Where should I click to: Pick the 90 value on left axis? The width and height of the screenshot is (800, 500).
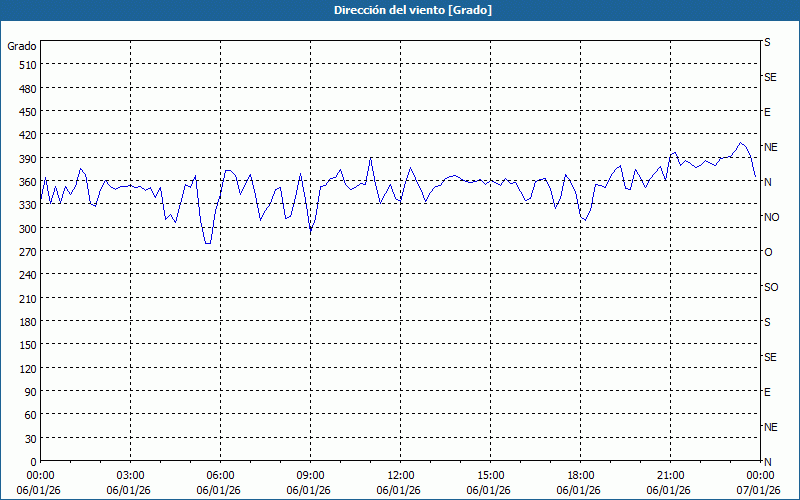click(28, 392)
